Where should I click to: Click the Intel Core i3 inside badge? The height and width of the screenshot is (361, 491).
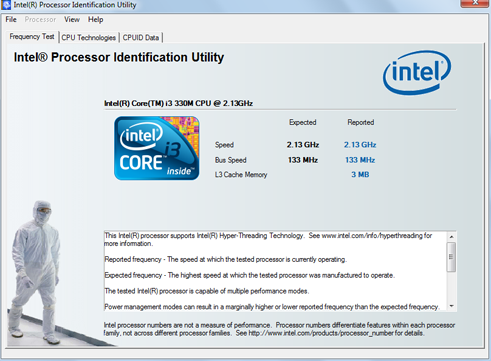tap(157, 148)
